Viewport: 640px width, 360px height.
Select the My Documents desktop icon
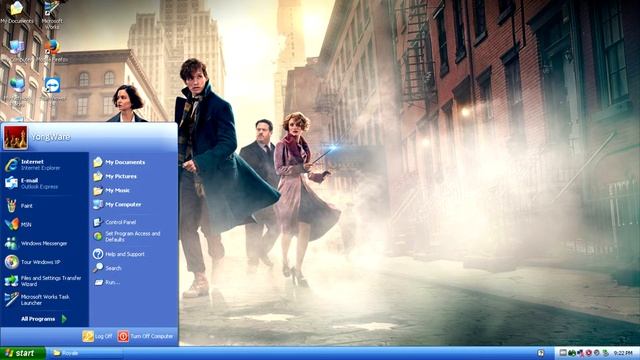pyautogui.click(x=17, y=13)
